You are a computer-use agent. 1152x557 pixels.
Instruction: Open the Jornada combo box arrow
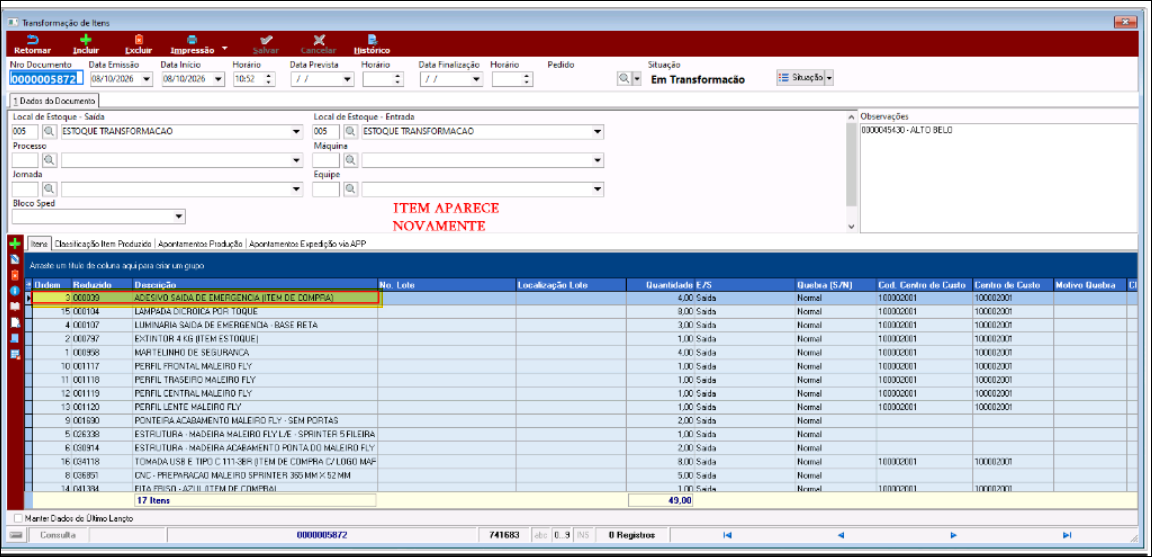click(297, 190)
